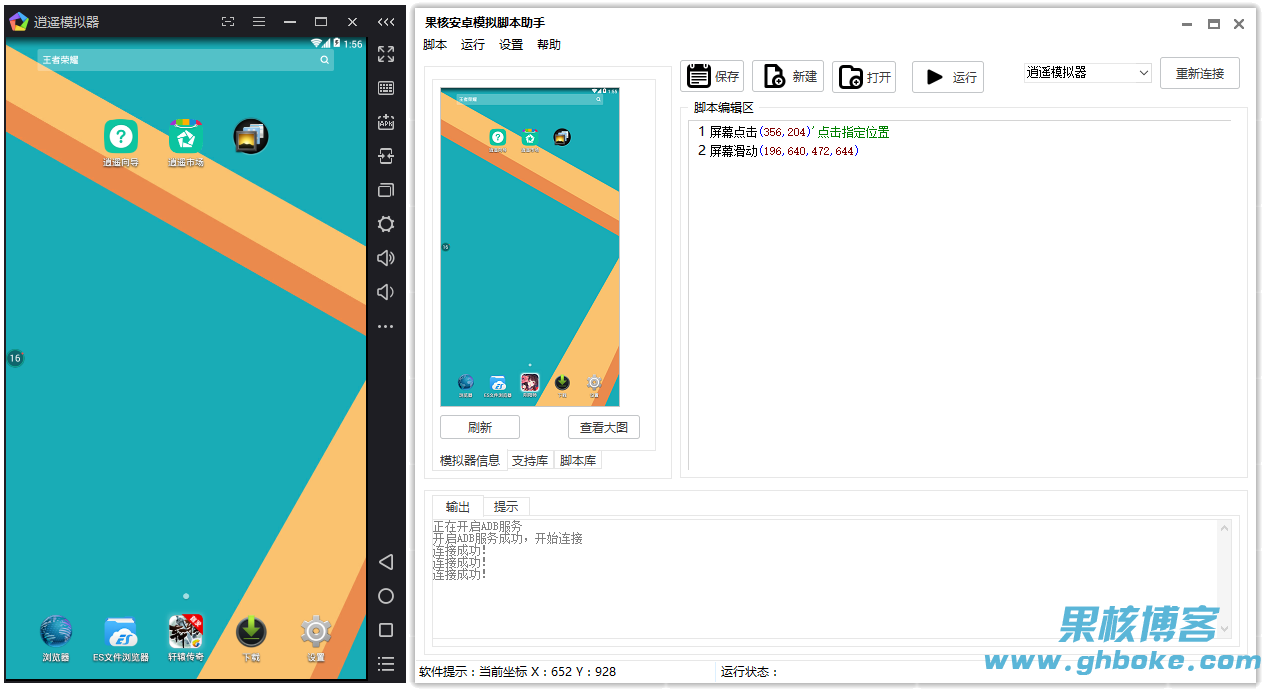Click install APK icon in emulator sidebar

[x=386, y=122]
